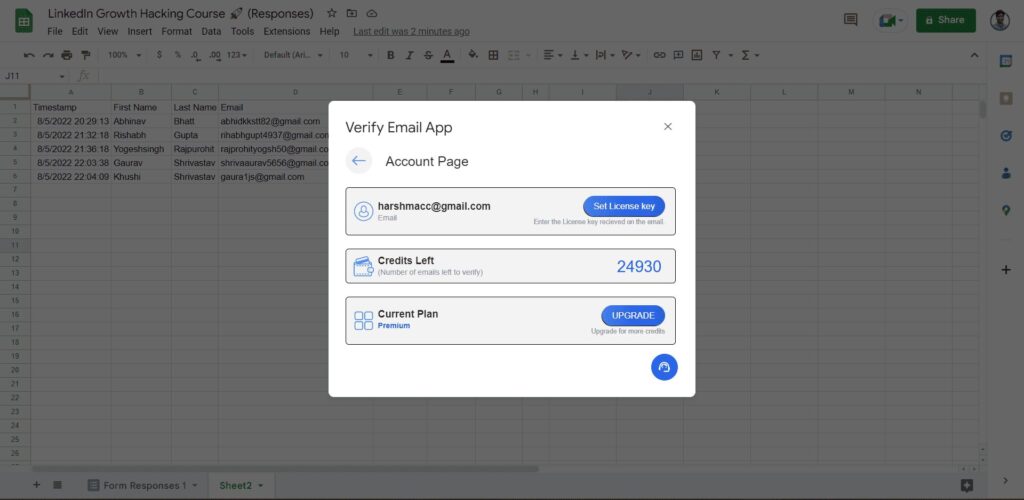The height and width of the screenshot is (500, 1024).
Task: Increase decimal places
Action: (x=214, y=55)
